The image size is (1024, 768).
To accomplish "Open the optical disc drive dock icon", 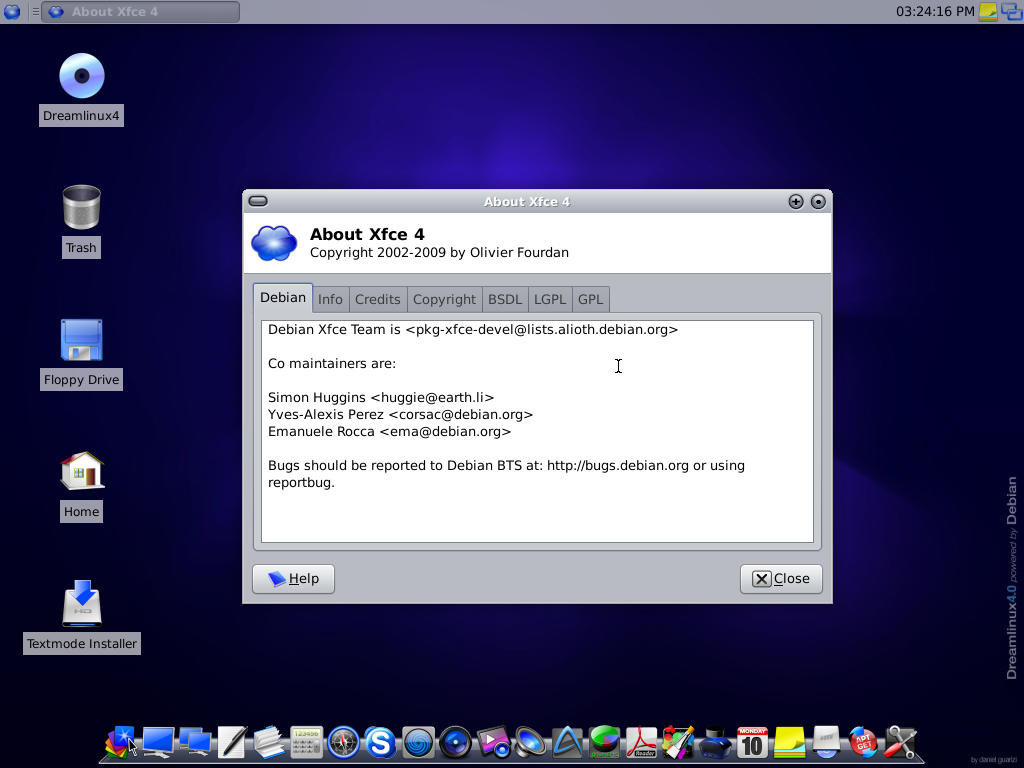I will [x=826, y=743].
